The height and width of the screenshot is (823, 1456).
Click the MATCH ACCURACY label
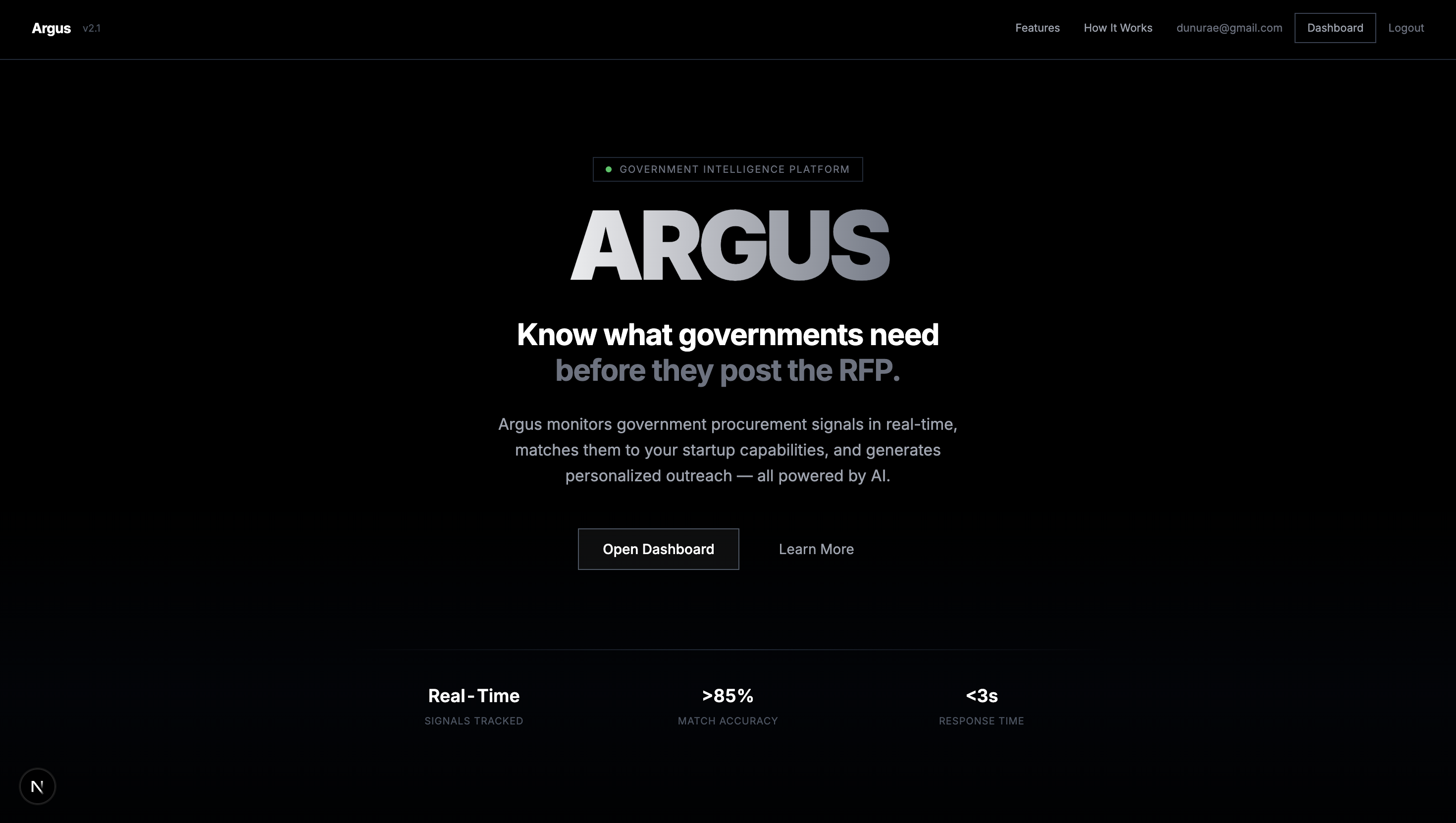click(728, 720)
